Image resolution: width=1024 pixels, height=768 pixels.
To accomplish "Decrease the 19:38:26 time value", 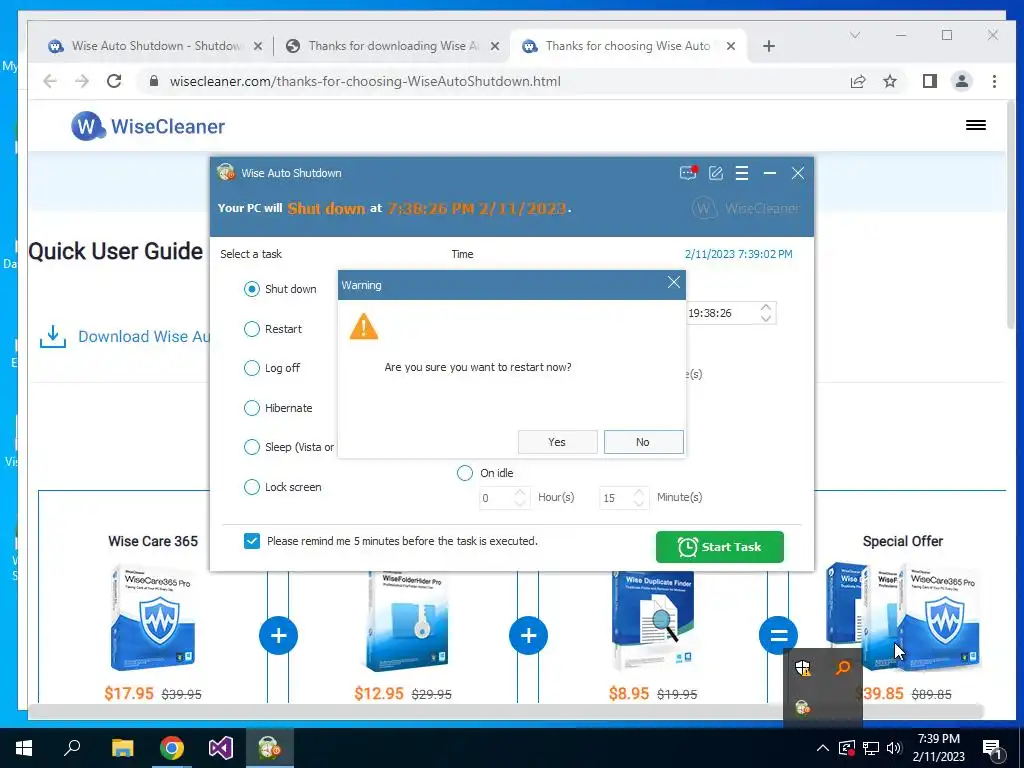I will [766, 319].
